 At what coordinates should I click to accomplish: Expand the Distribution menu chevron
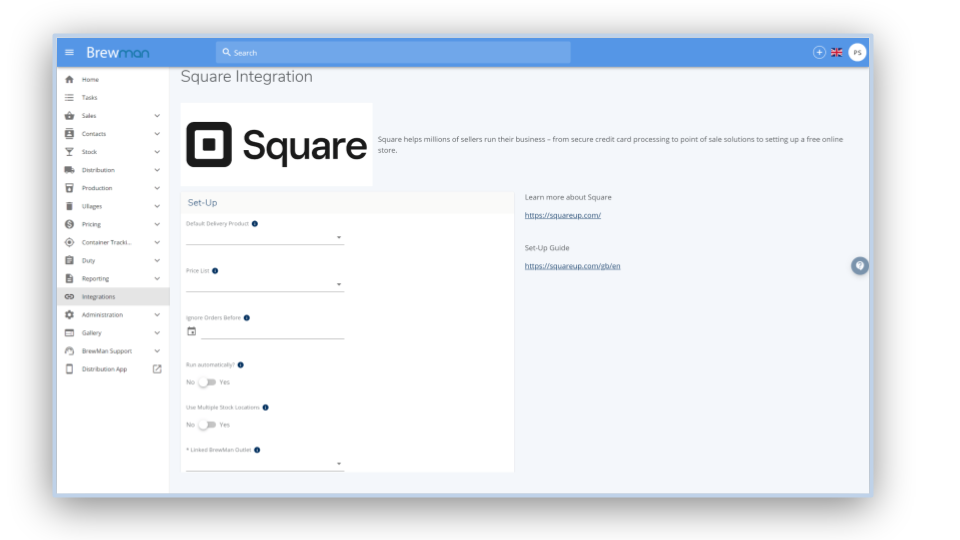pyautogui.click(x=157, y=170)
